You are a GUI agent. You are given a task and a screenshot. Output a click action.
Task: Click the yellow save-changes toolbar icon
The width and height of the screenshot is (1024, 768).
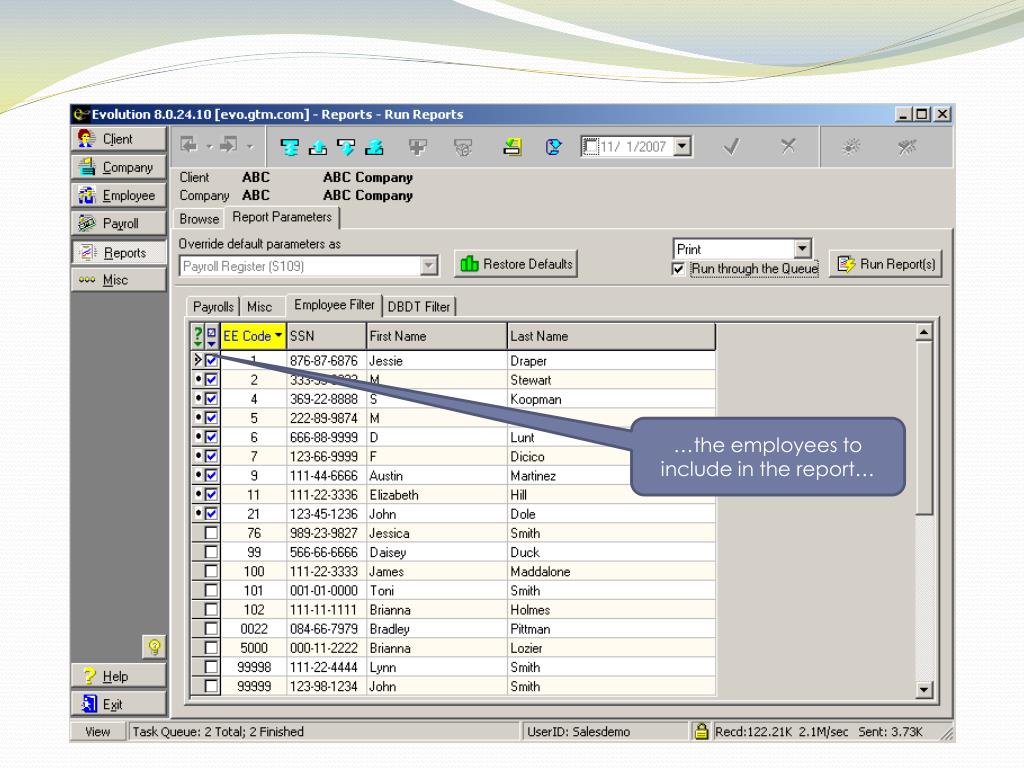(512, 147)
